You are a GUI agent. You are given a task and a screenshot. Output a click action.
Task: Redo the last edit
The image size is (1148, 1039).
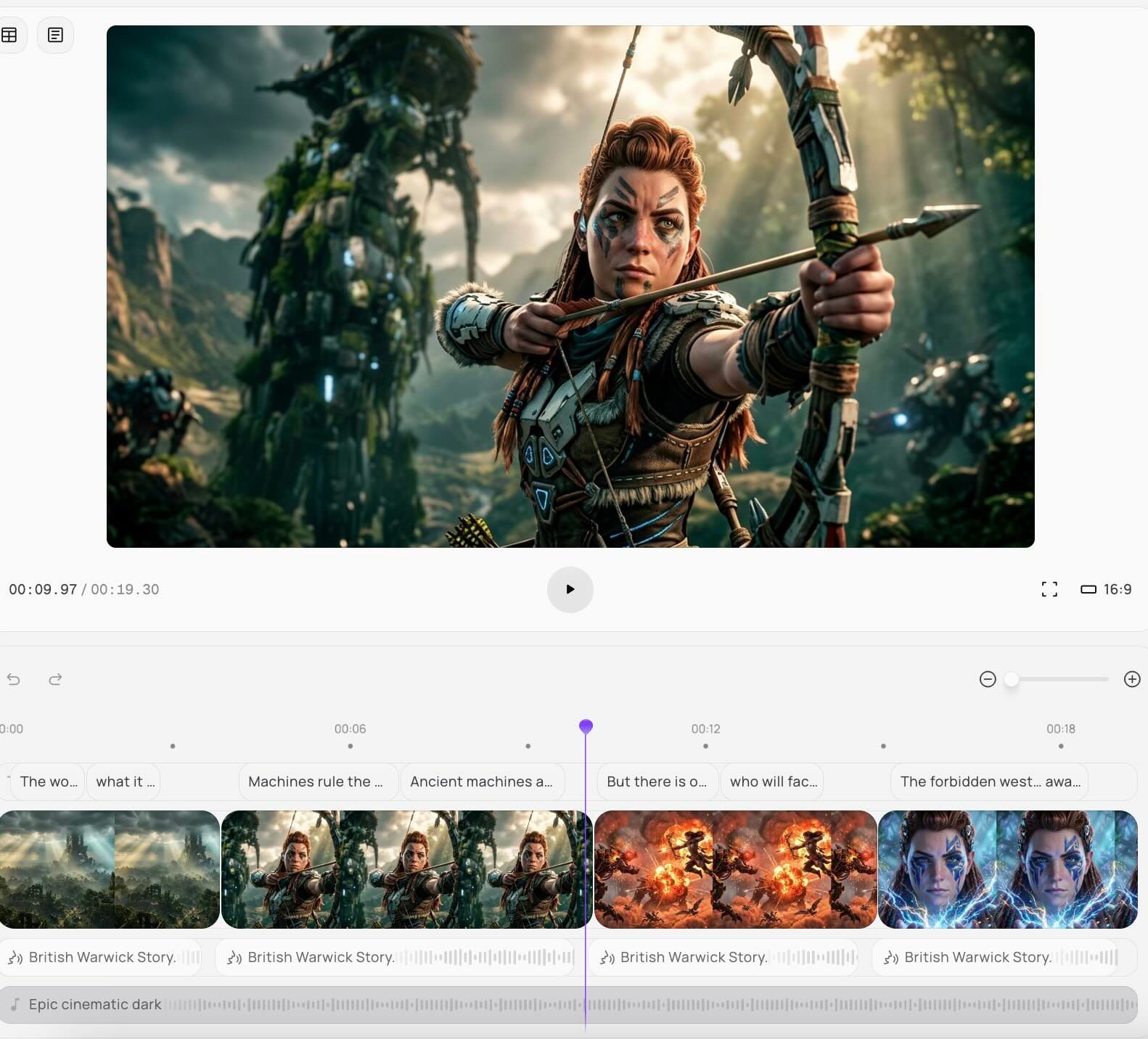tap(55, 679)
